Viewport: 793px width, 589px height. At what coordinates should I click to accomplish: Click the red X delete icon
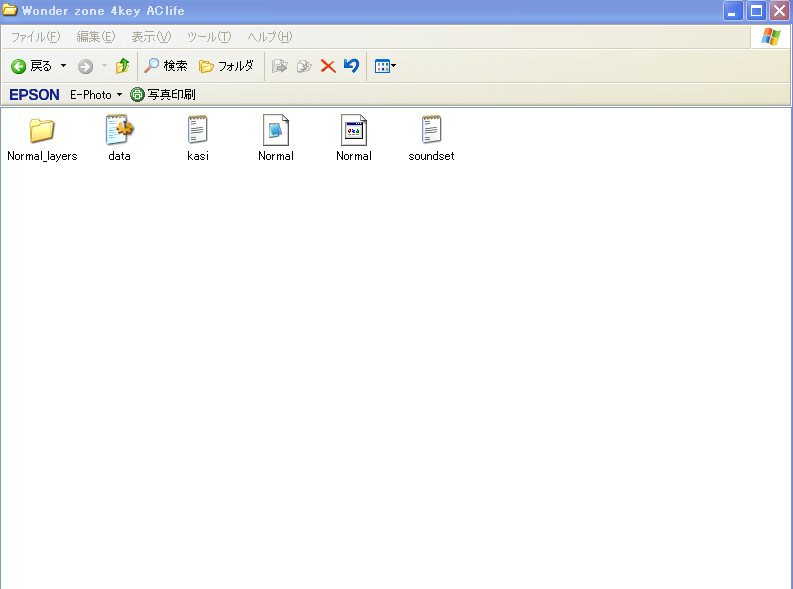pos(327,66)
